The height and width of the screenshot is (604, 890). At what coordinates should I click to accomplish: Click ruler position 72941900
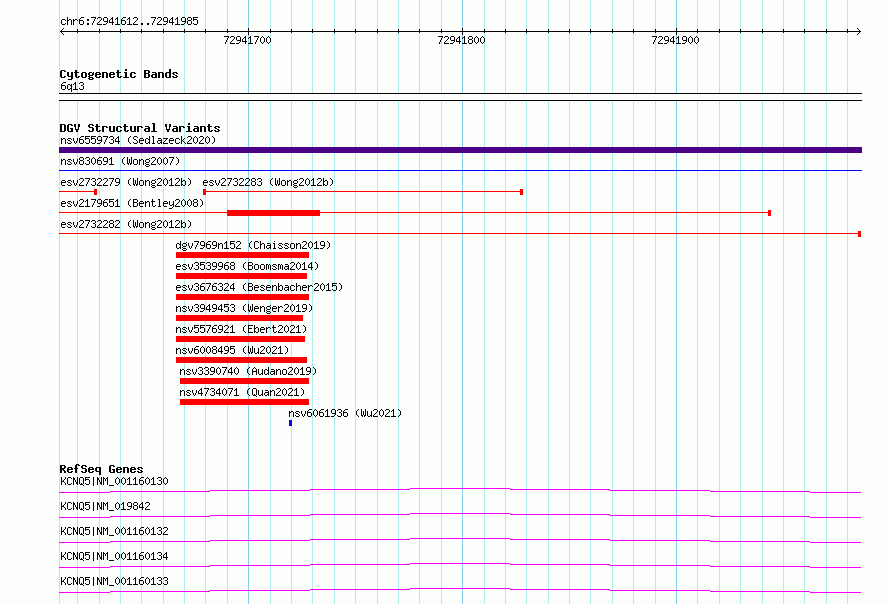click(x=675, y=40)
